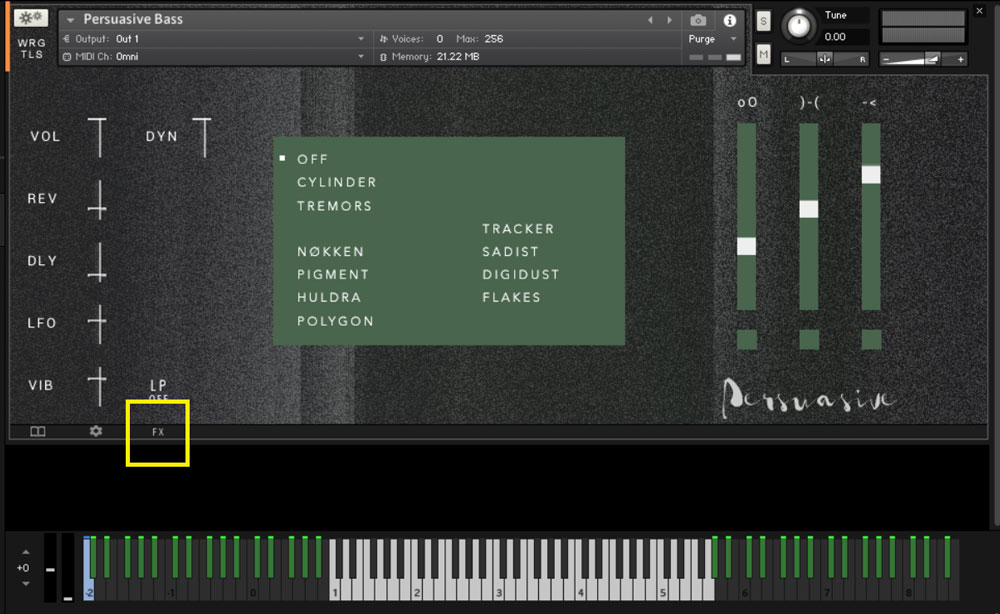1000x614 pixels.
Task: Select OFF in the effect list
Action: pyautogui.click(x=312, y=159)
